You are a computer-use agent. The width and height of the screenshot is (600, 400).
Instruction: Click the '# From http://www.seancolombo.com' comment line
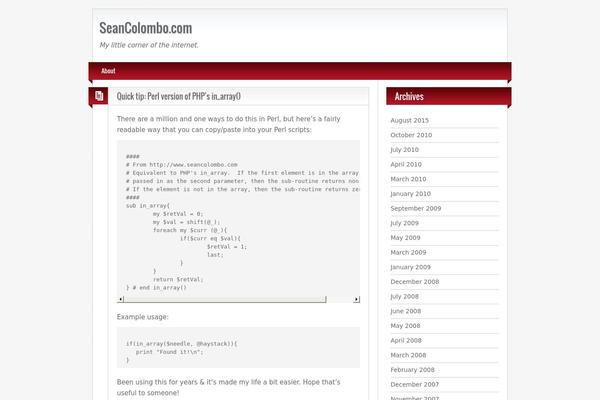pos(182,165)
